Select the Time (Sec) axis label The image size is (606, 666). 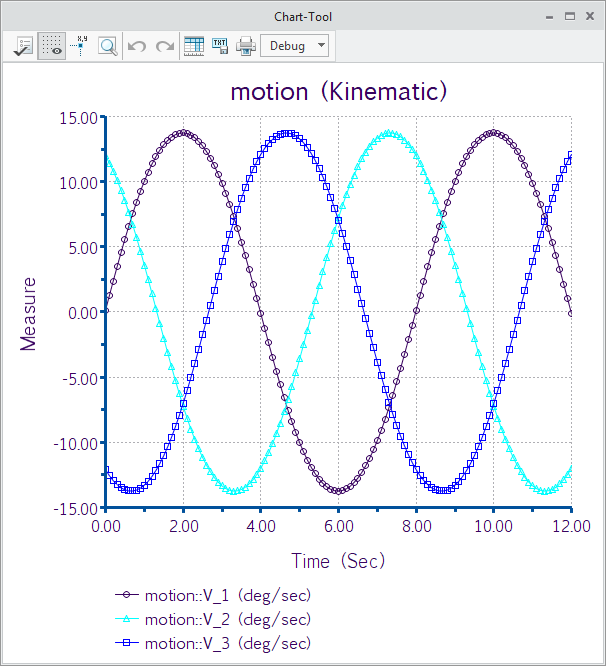pyautogui.click(x=337, y=561)
